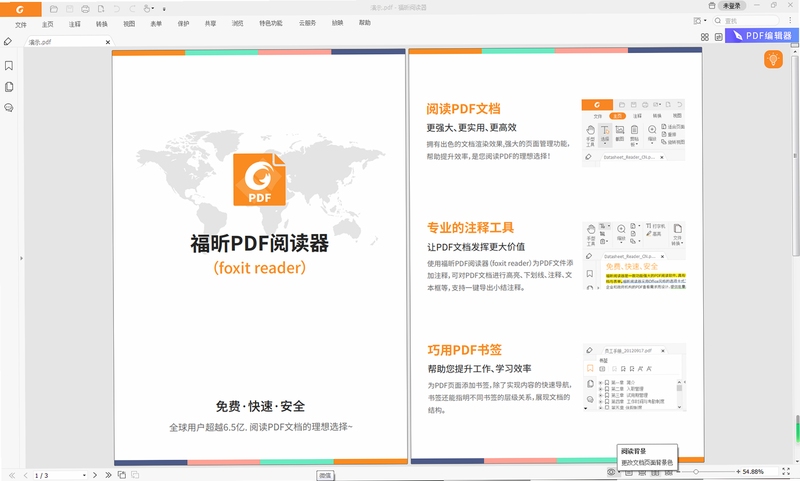This screenshot has width=800, height=481.
Task: Click the eraser icon left of document tab
Action: [8, 41]
